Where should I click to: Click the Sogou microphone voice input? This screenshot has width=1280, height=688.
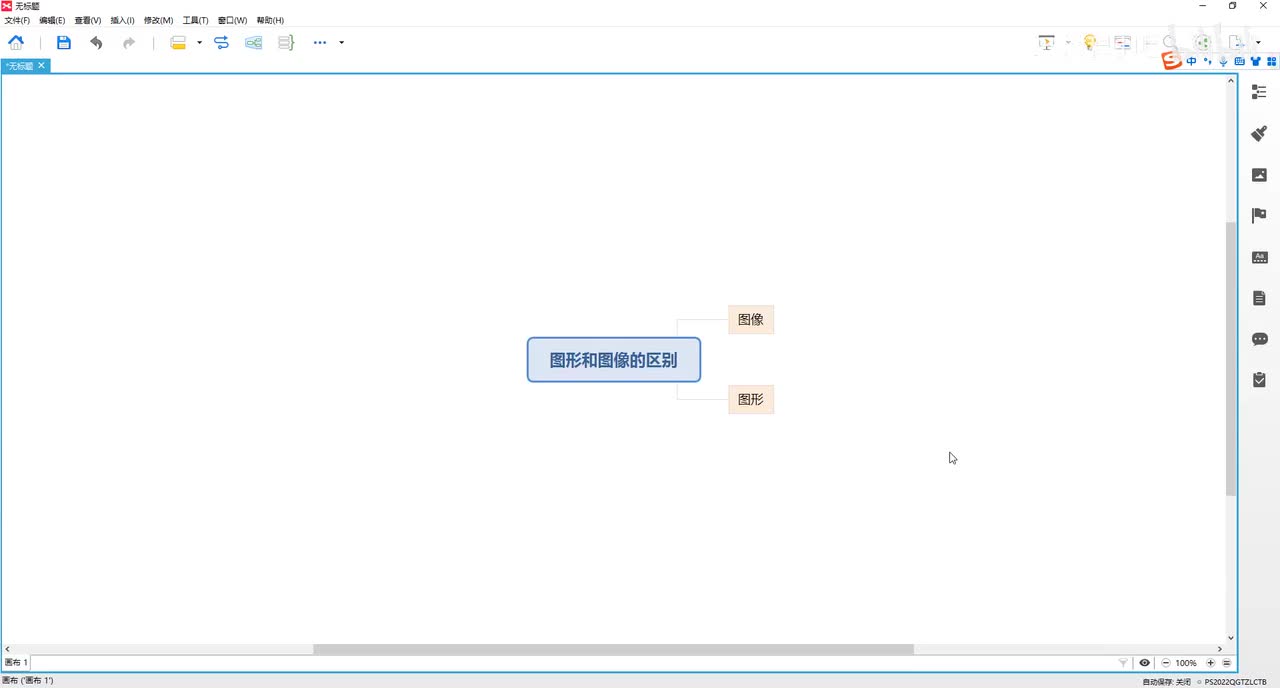[x=1223, y=62]
